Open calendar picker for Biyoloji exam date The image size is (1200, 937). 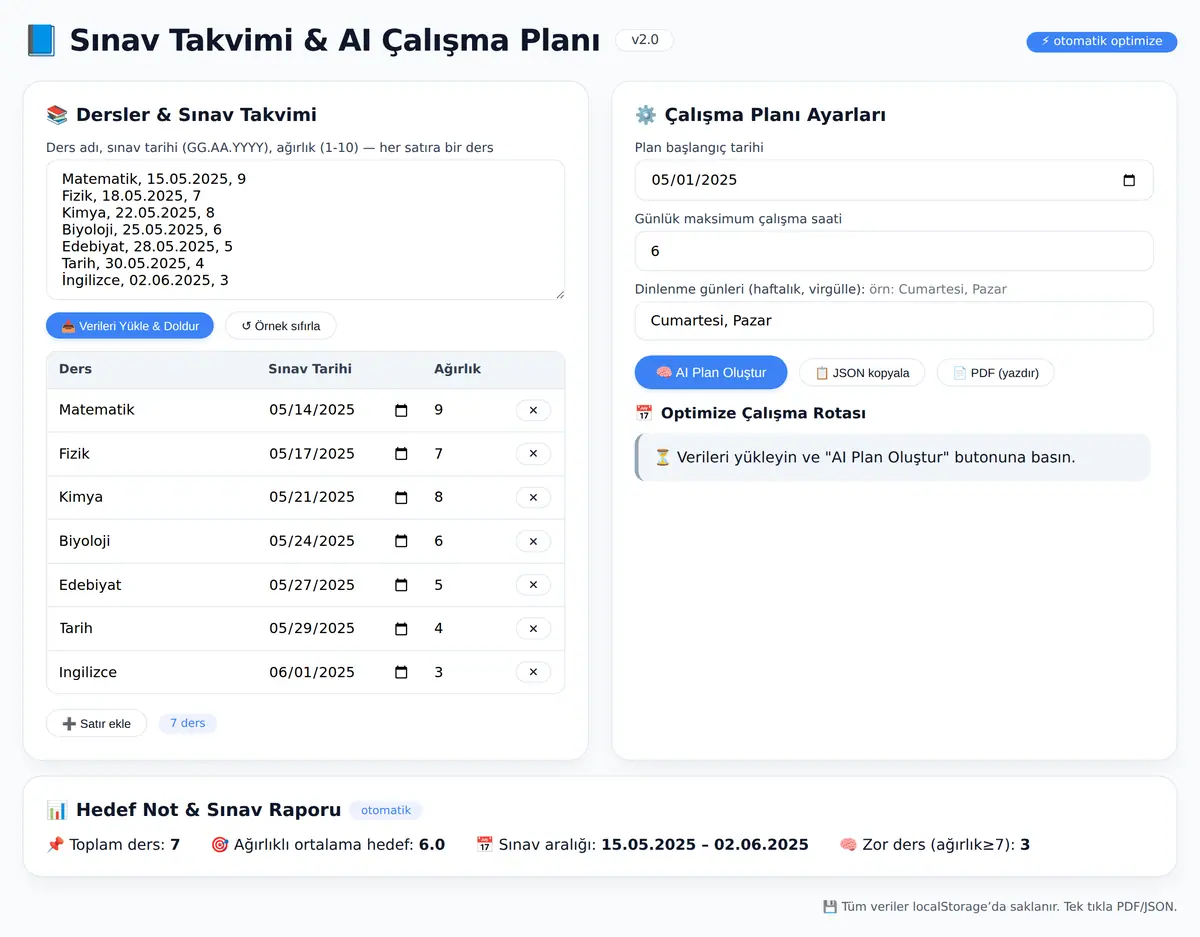click(x=401, y=541)
